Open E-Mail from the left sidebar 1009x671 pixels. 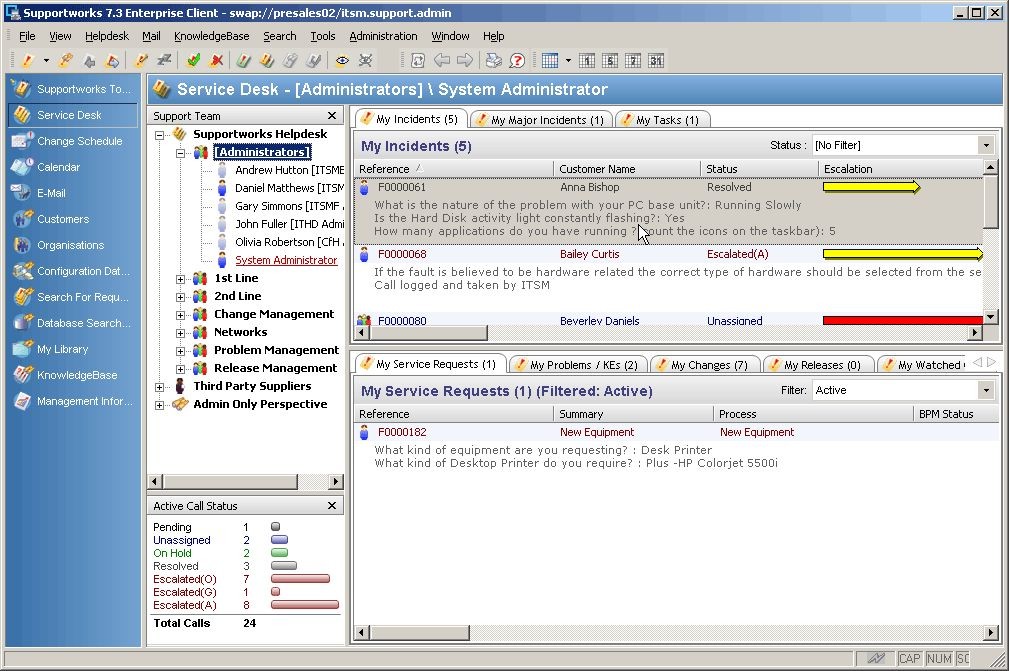point(51,193)
